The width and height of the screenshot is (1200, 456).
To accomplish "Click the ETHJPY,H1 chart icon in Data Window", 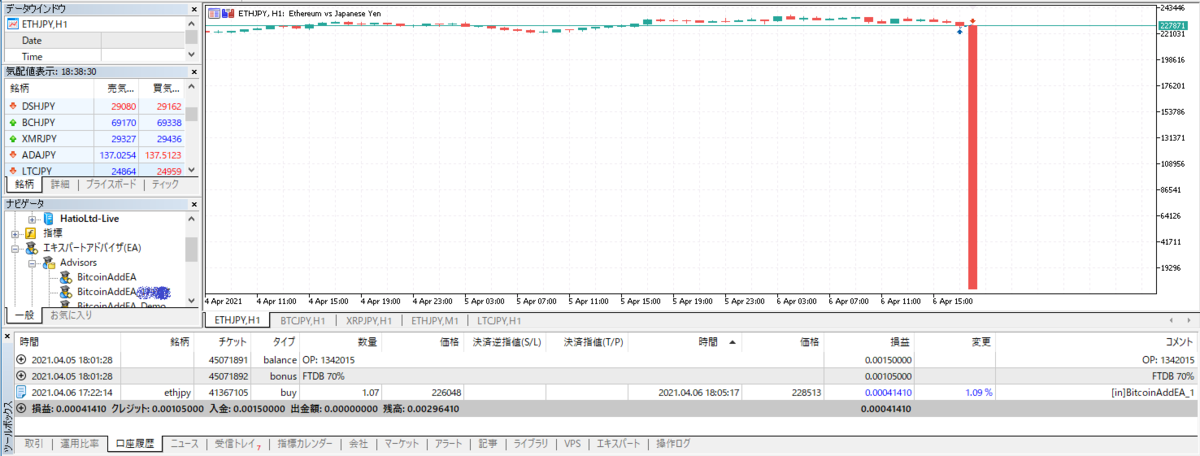I will pos(13,24).
